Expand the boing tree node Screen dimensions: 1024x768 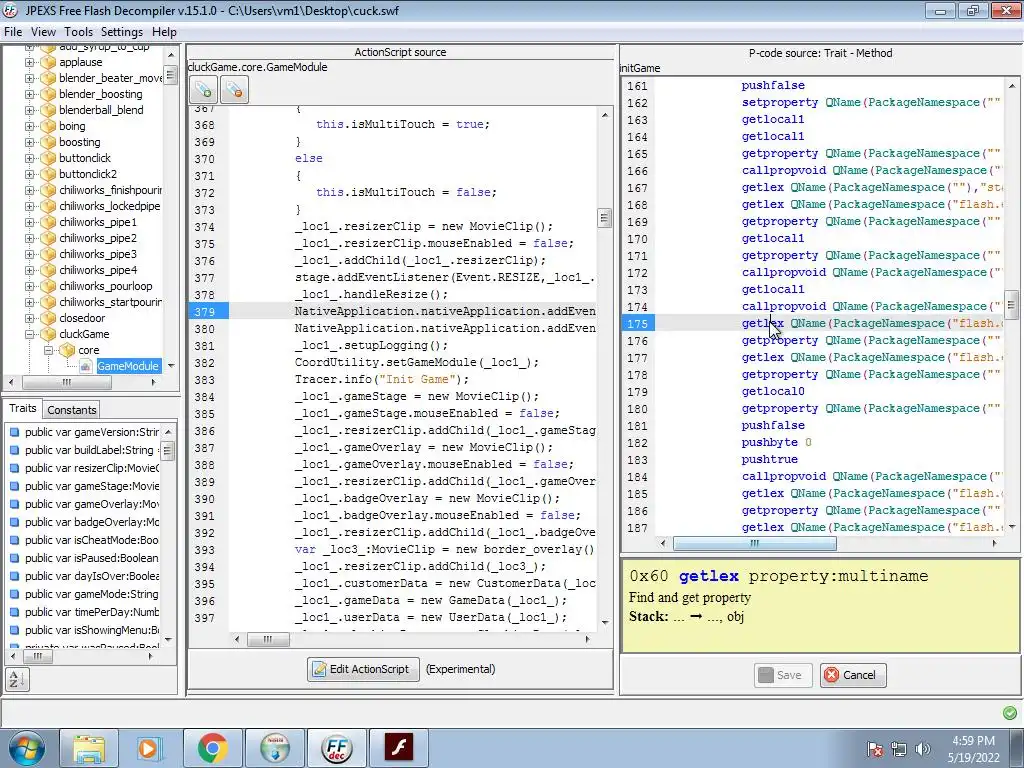tap(29, 126)
